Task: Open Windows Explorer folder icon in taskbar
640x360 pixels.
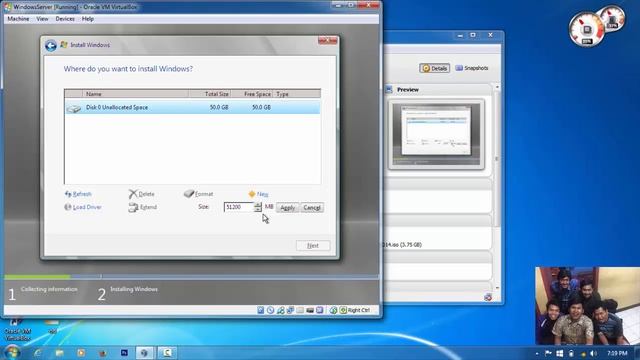Action: click(60, 353)
